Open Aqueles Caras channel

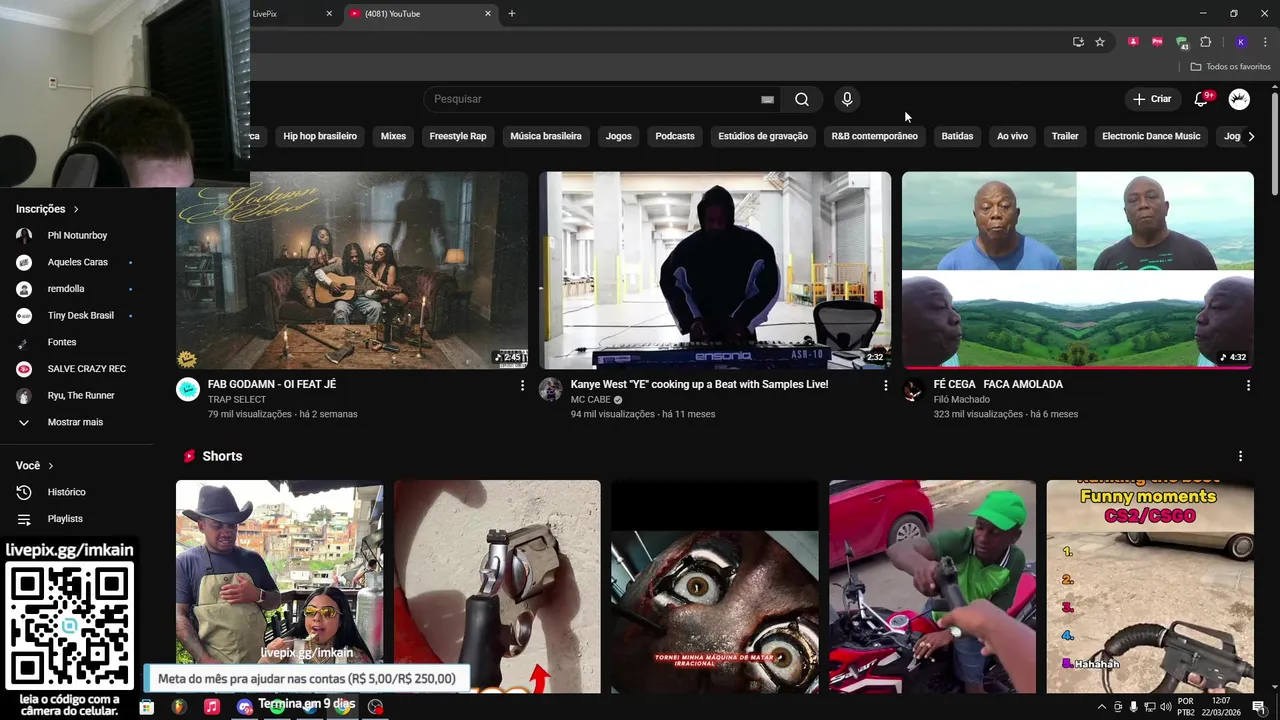[76, 262]
